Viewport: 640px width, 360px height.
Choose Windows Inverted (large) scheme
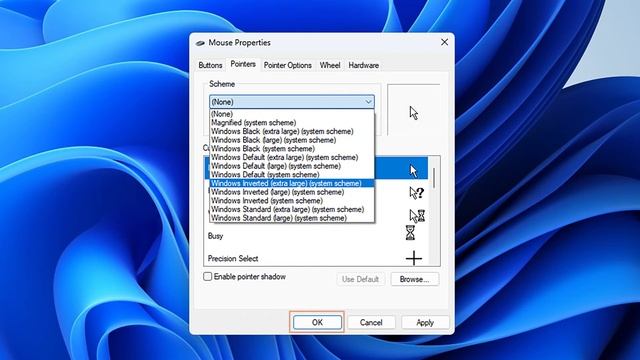[x=292, y=192]
